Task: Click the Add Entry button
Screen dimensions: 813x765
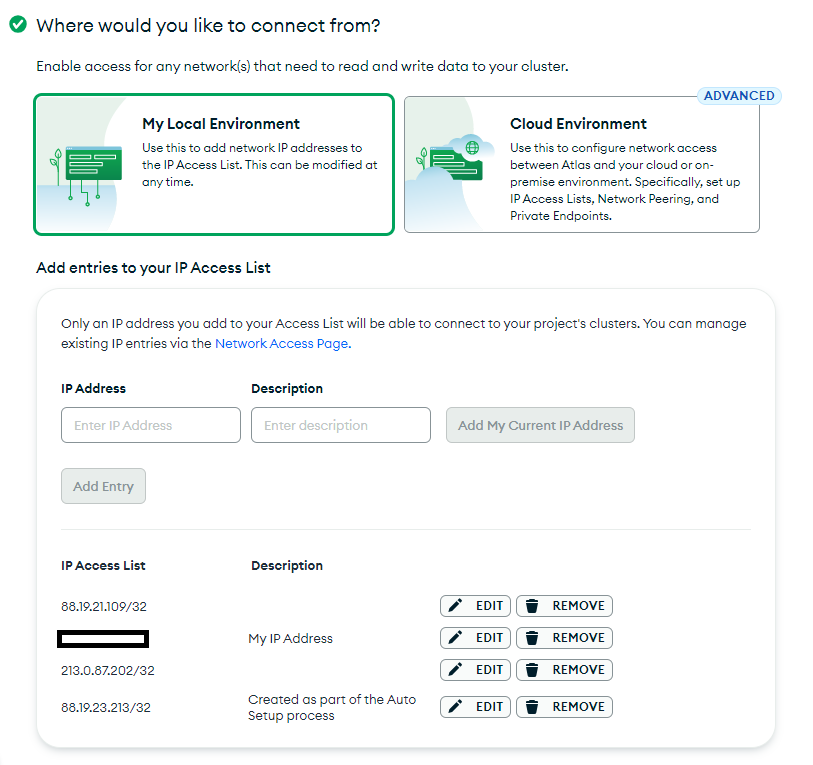Action: [x=103, y=486]
